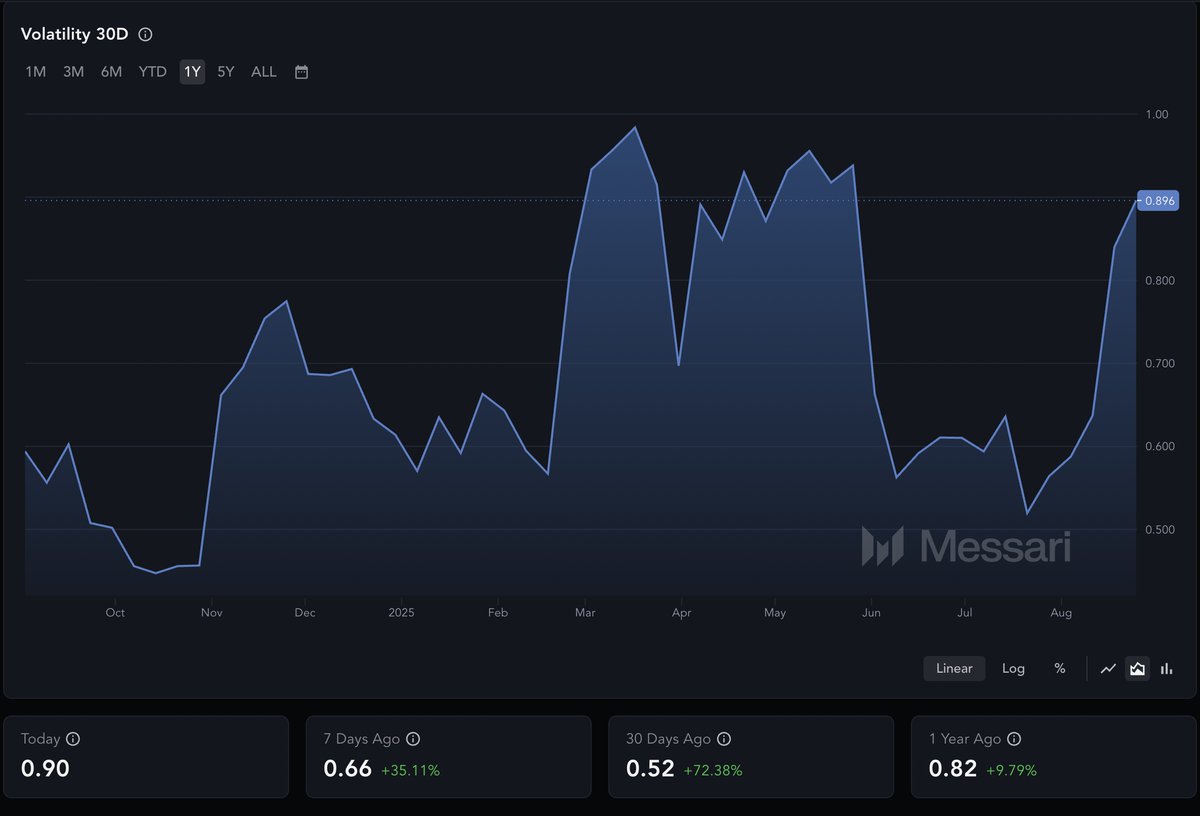1200x816 pixels.
Task: Click the Dec x-axis label
Action: click(305, 612)
